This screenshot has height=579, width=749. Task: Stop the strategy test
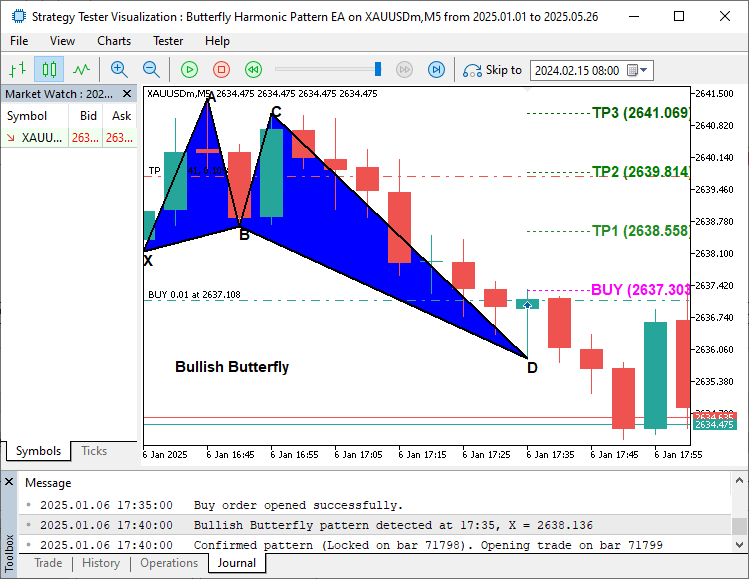(x=222, y=69)
